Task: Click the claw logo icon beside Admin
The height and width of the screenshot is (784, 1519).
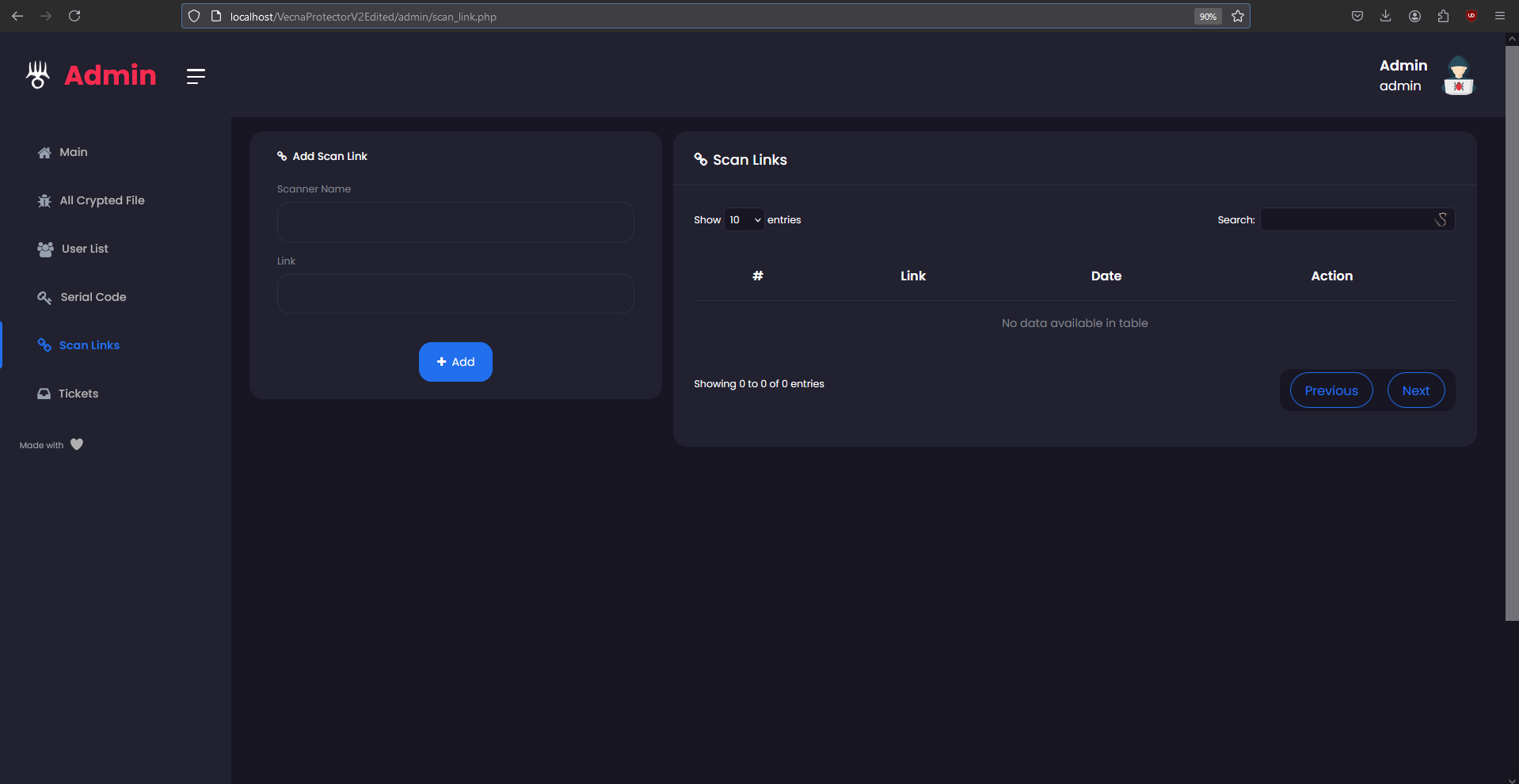Action: coord(37,75)
